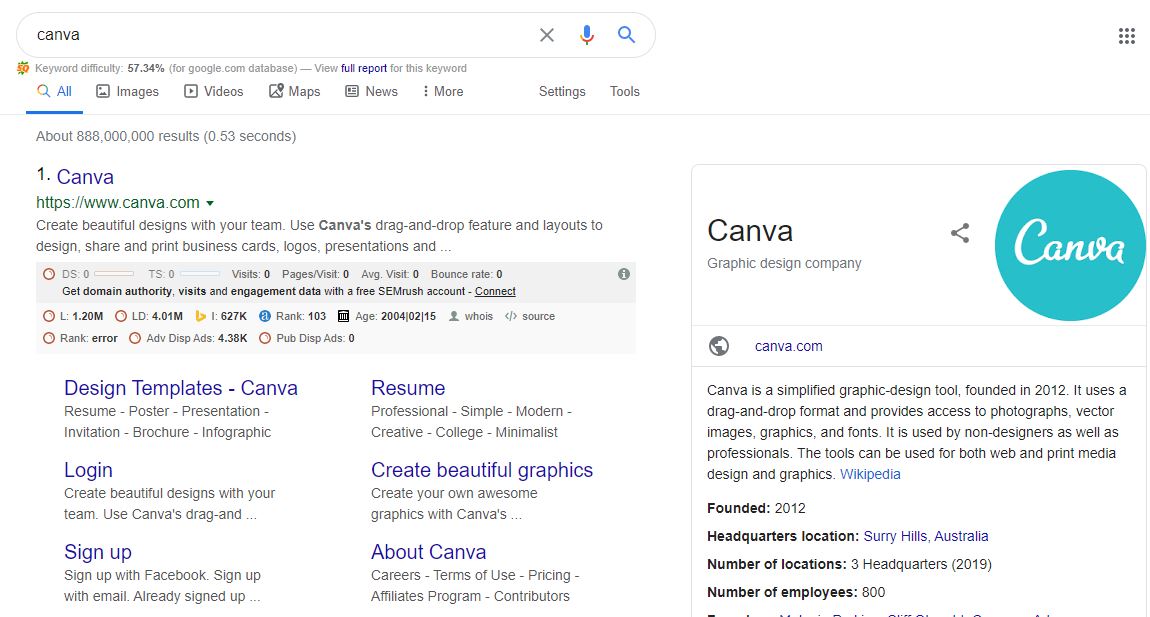Screen dimensions: 1150x617
Task: Click the voice search microphone icon
Action: pyautogui.click(x=587, y=34)
